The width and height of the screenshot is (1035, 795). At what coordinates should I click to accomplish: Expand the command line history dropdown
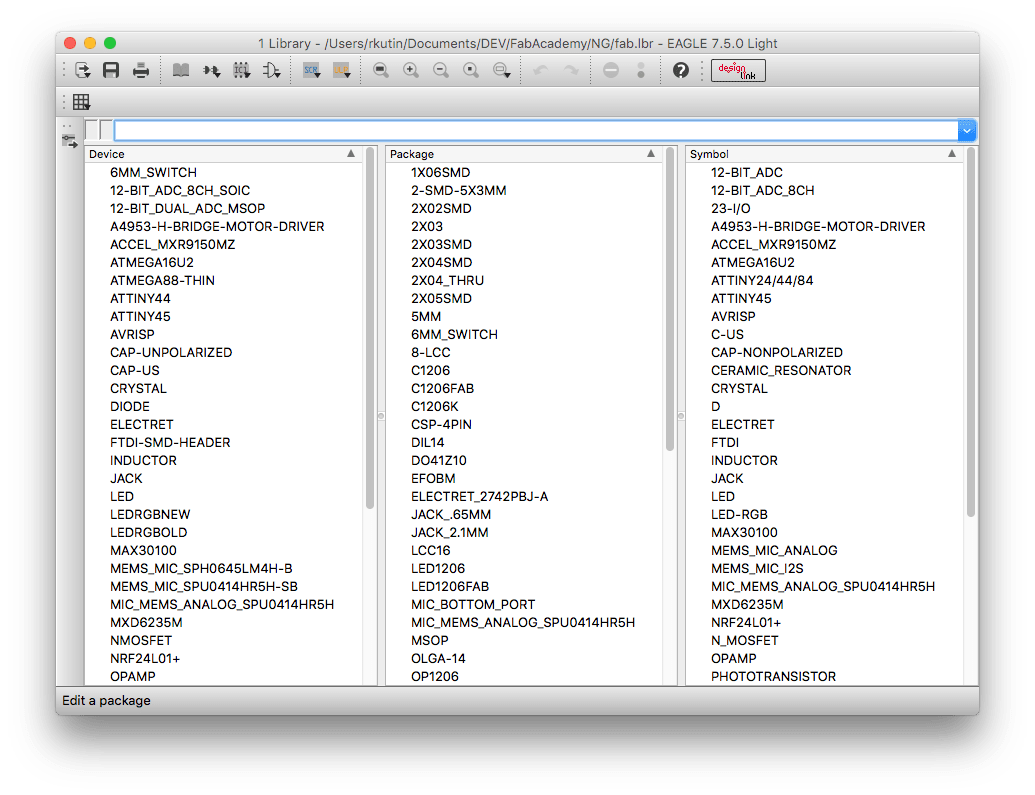966,131
